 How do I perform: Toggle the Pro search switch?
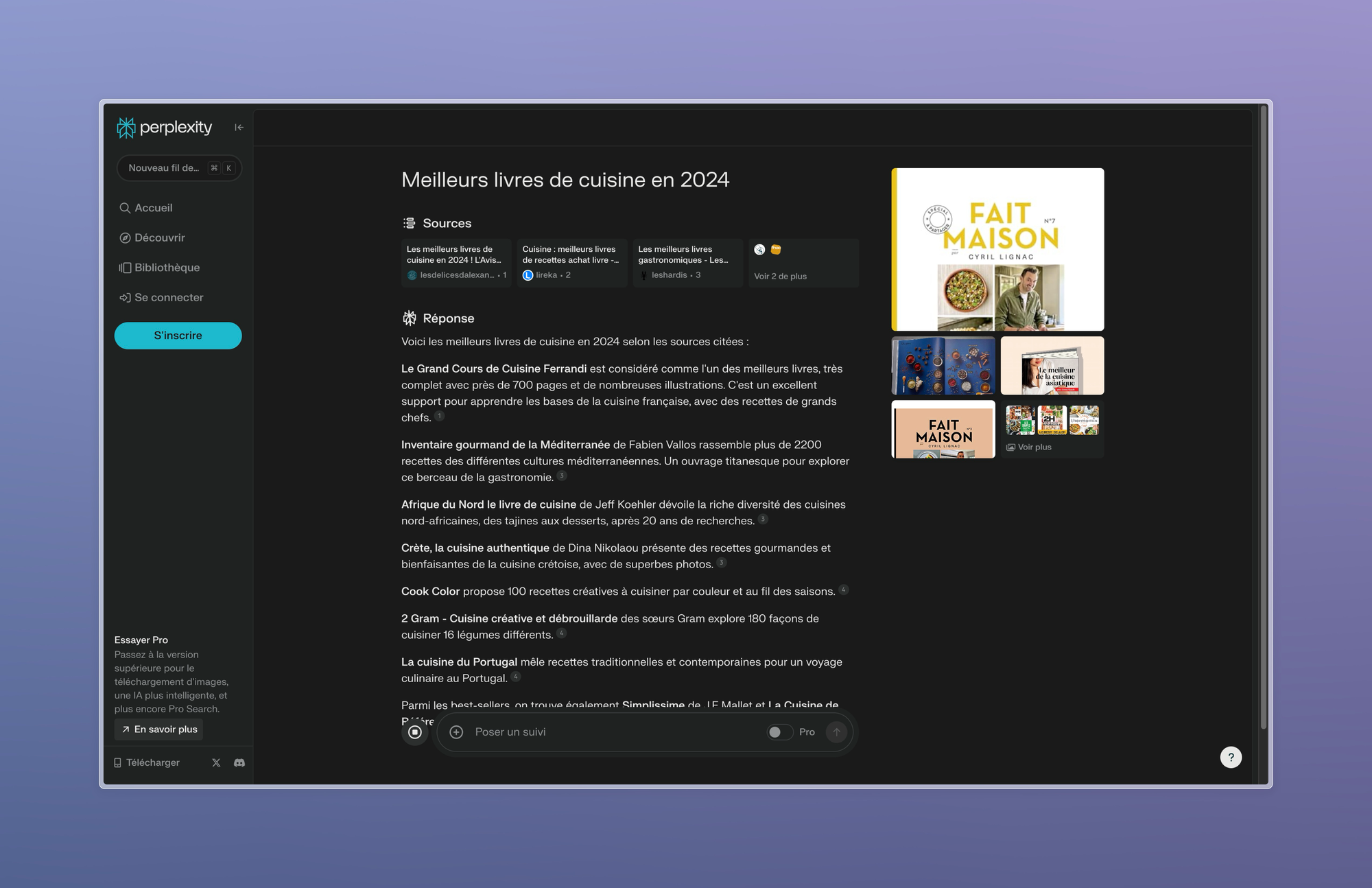[780, 732]
